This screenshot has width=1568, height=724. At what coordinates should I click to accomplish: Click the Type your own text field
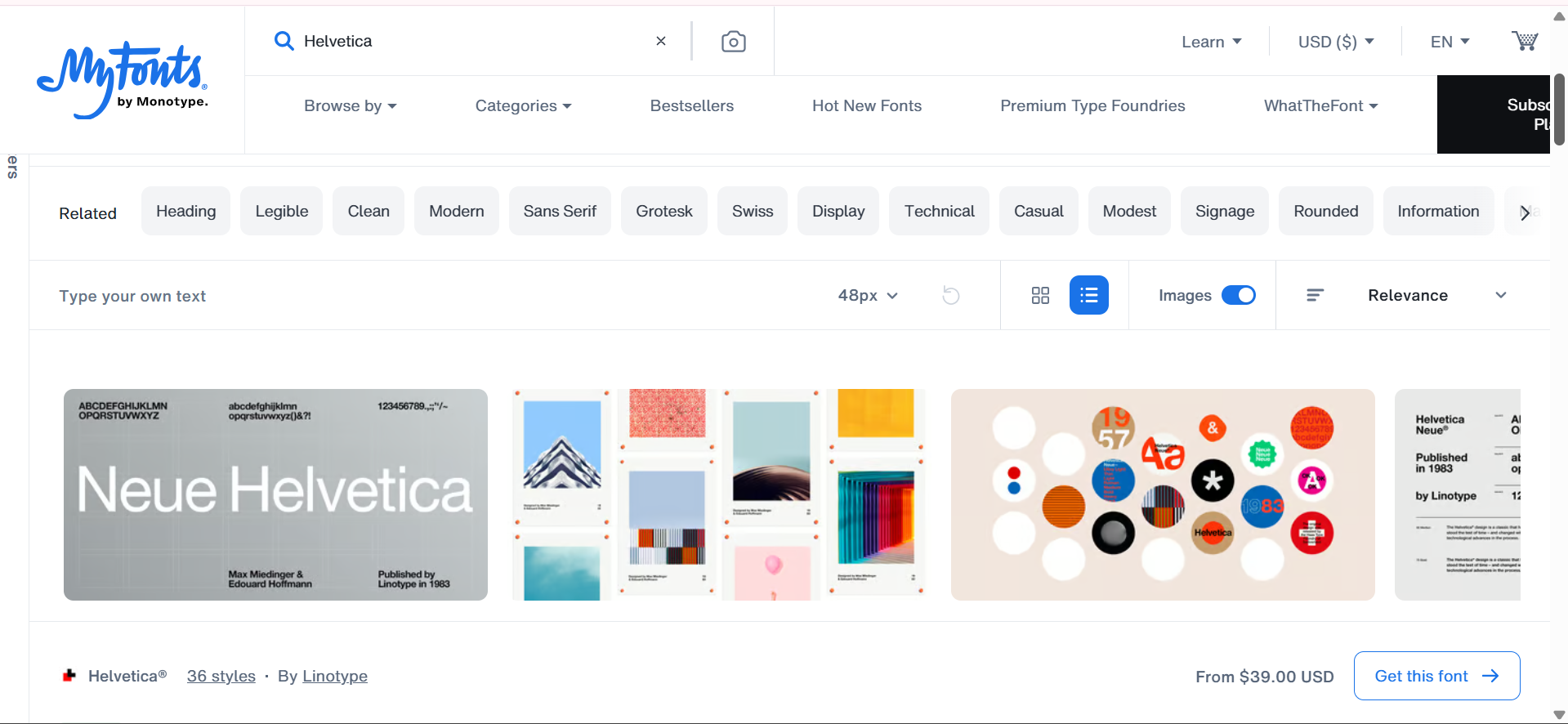(x=433, y=296)
